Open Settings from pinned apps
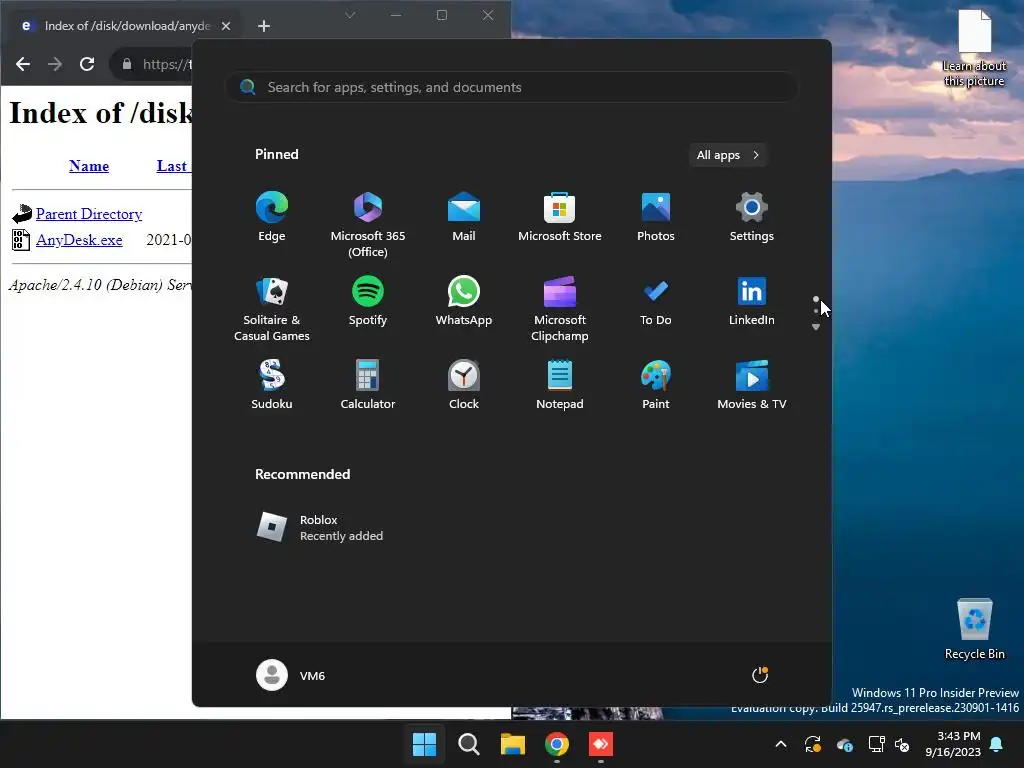This screenshot has height=768, width=1024. click(x=752, y=217)
